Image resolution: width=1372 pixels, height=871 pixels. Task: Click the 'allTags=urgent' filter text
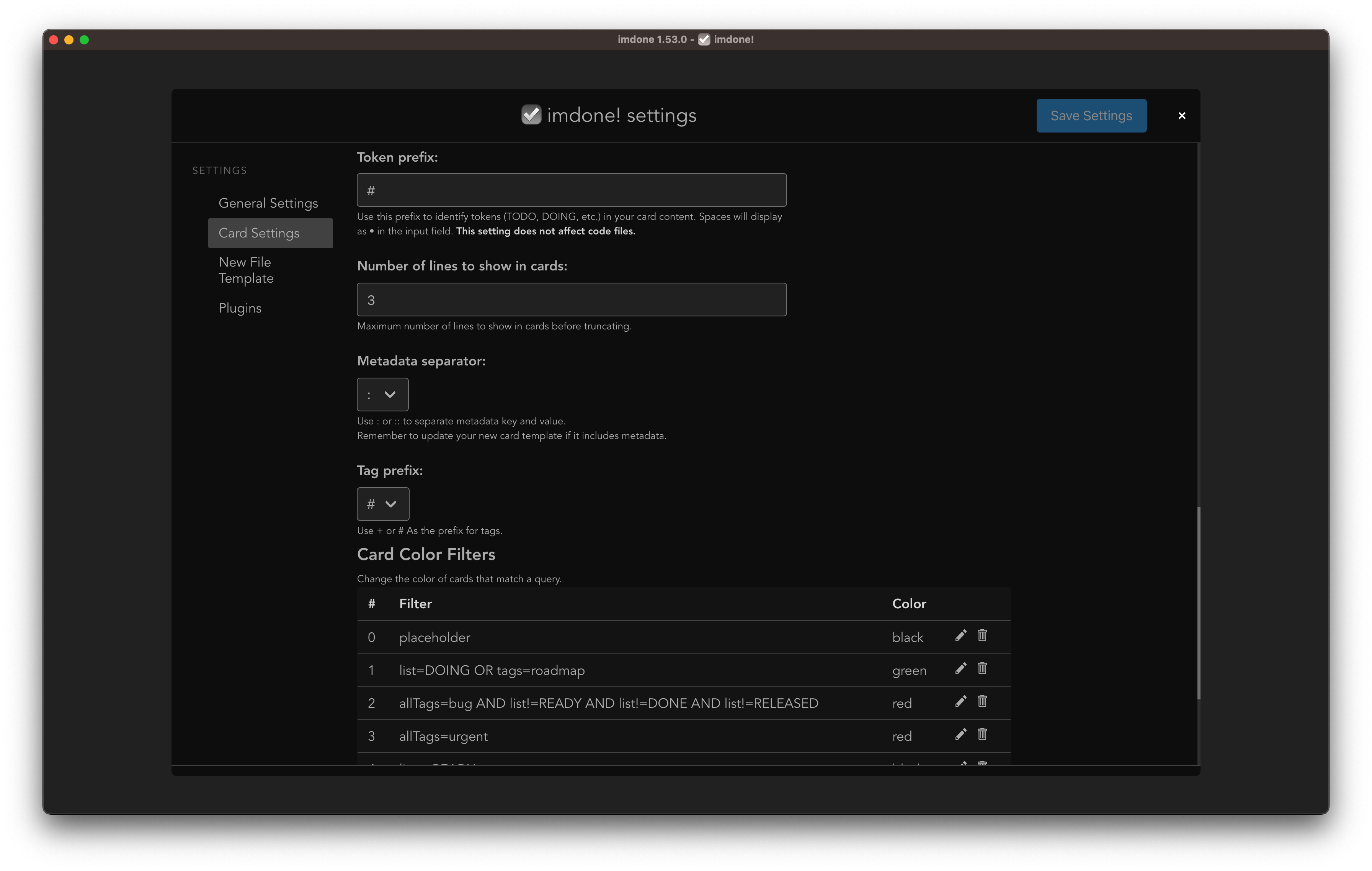pos(443,737)
